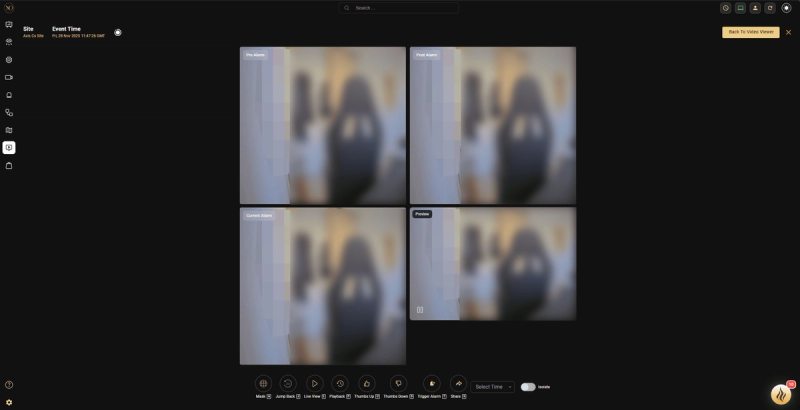Viewport: 800px width, 410px height.
Task: Open the circular target sidebar icon
Action: [9, 60]
